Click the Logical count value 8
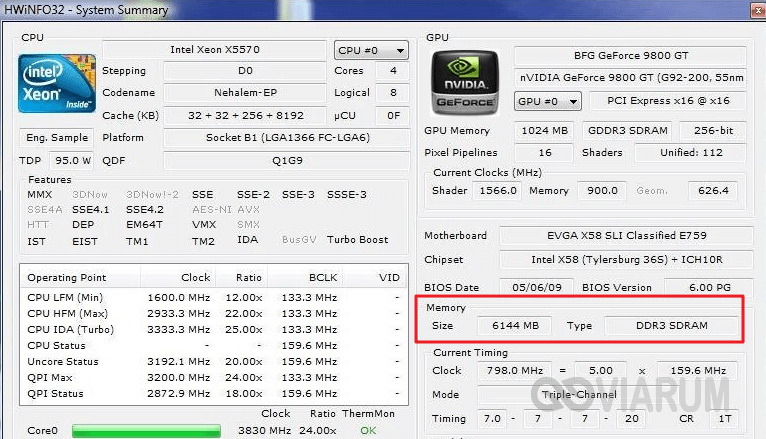 coord(392,93)
